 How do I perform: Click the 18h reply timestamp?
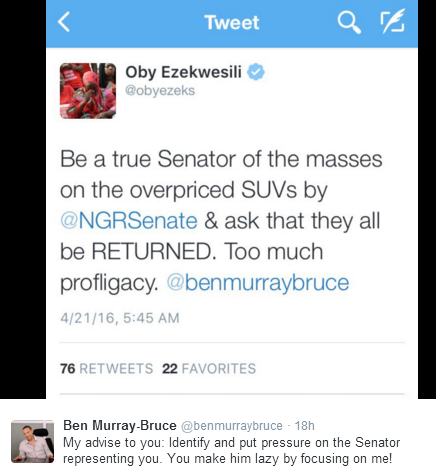[304, 426]
